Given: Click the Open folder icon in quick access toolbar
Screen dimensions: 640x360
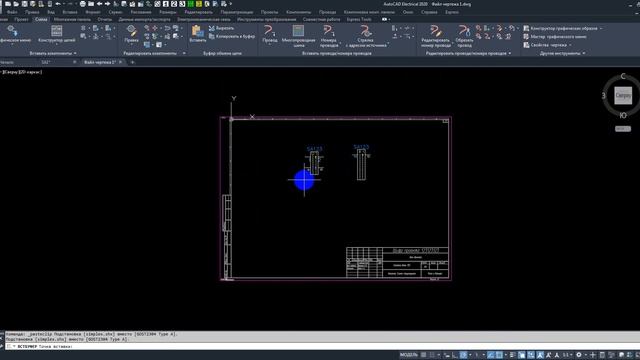Looking at the screenshot, I should (16, 4).
